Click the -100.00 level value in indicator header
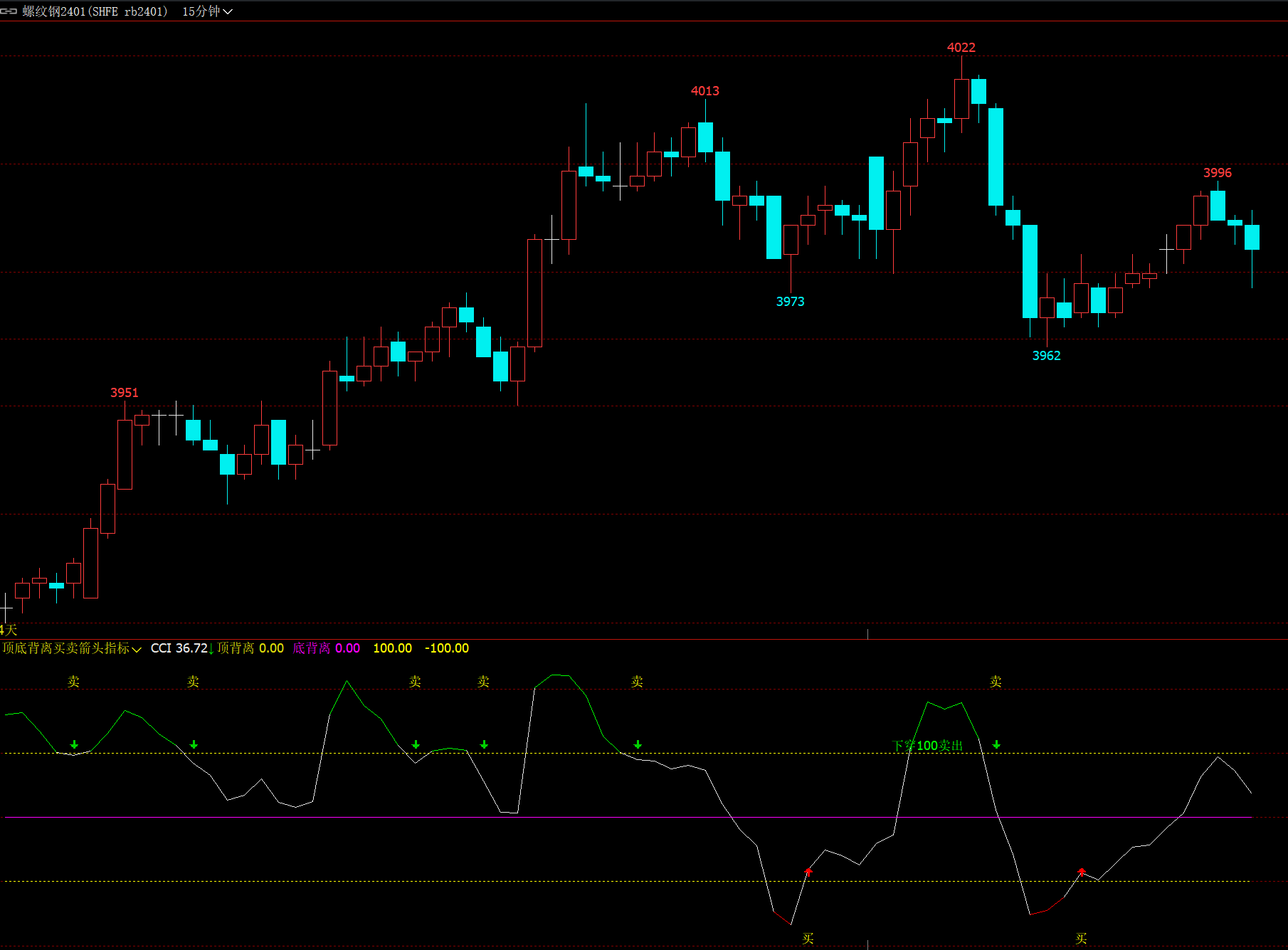This screenshot has height=950, width=1288. click(x=447, y=648)
